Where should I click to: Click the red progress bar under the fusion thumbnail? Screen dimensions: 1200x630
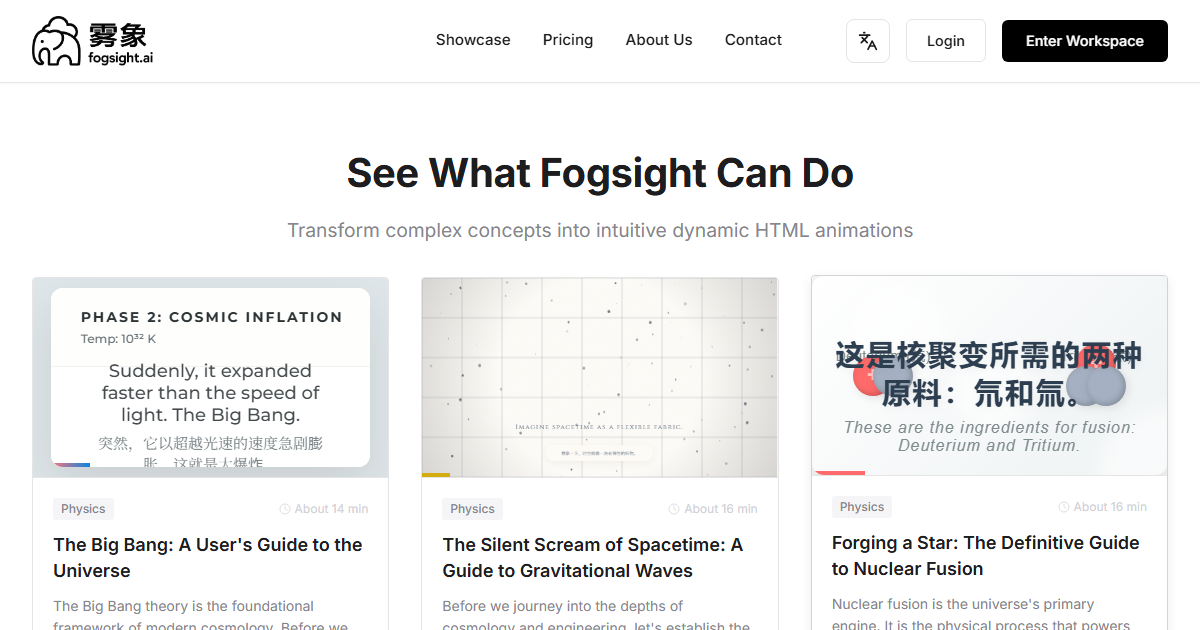tap(839, 473)
